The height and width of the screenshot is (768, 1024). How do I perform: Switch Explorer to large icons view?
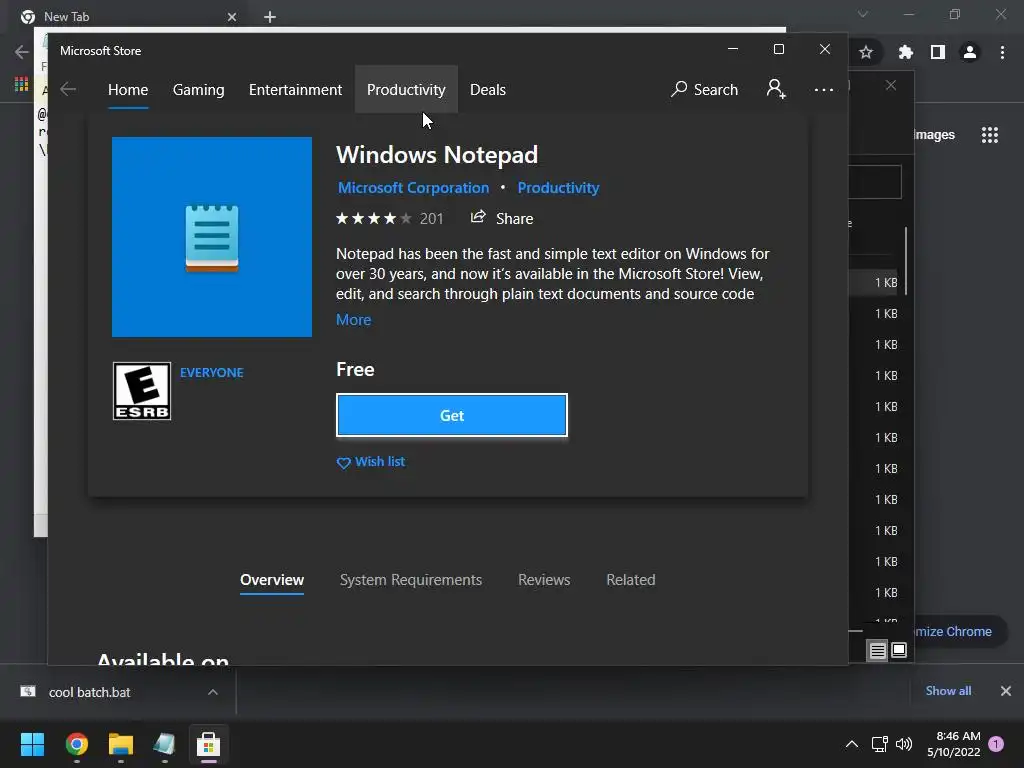click(x=899, y=650)
